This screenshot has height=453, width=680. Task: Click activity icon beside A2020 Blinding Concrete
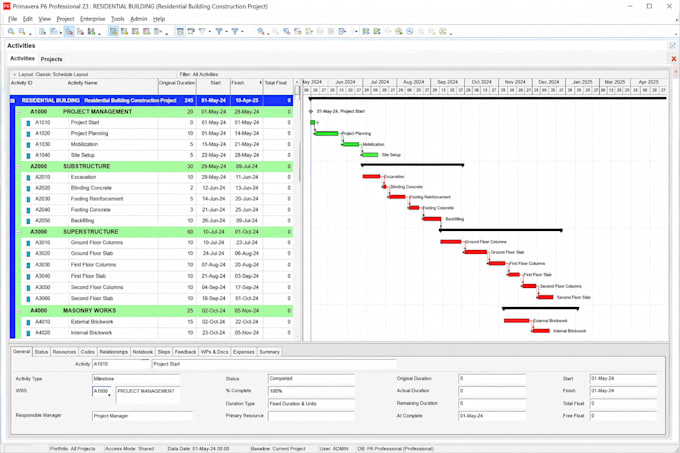(28, 189)
